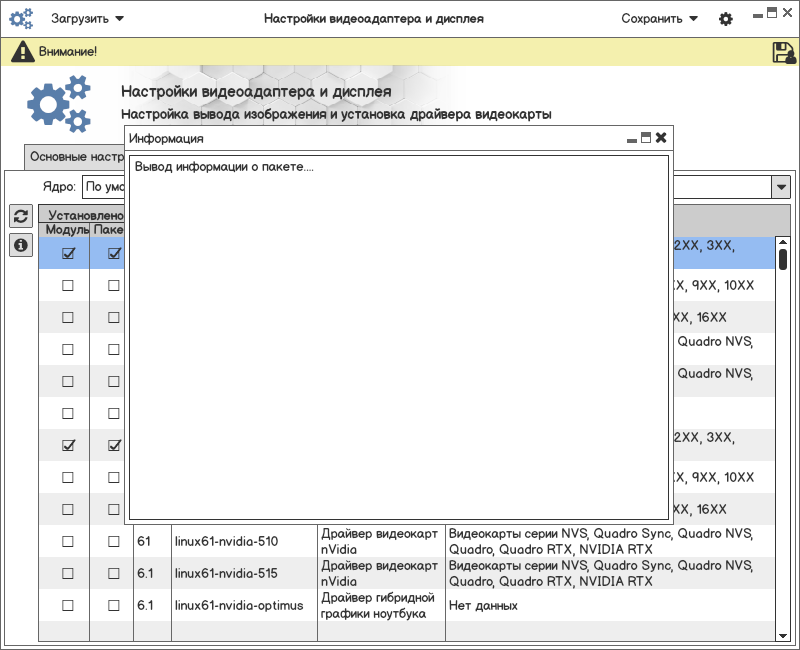Maximize the Информация dialog
Viewport: 800px width, 650px height.
click(x=646, y=138)
